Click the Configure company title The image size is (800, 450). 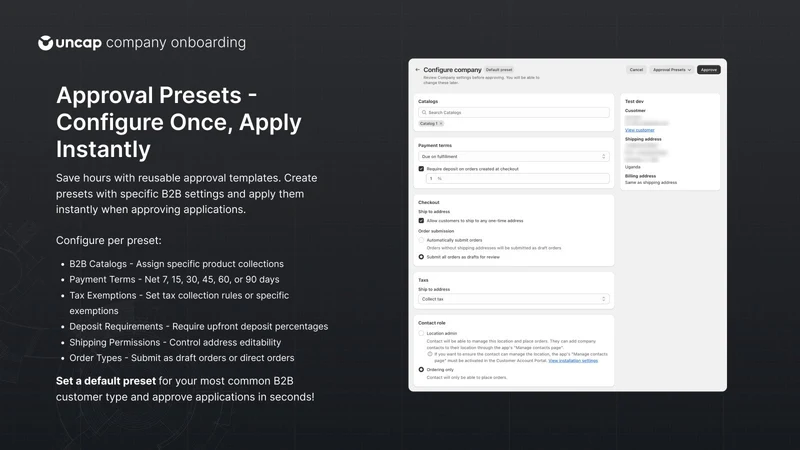point(452,70)
